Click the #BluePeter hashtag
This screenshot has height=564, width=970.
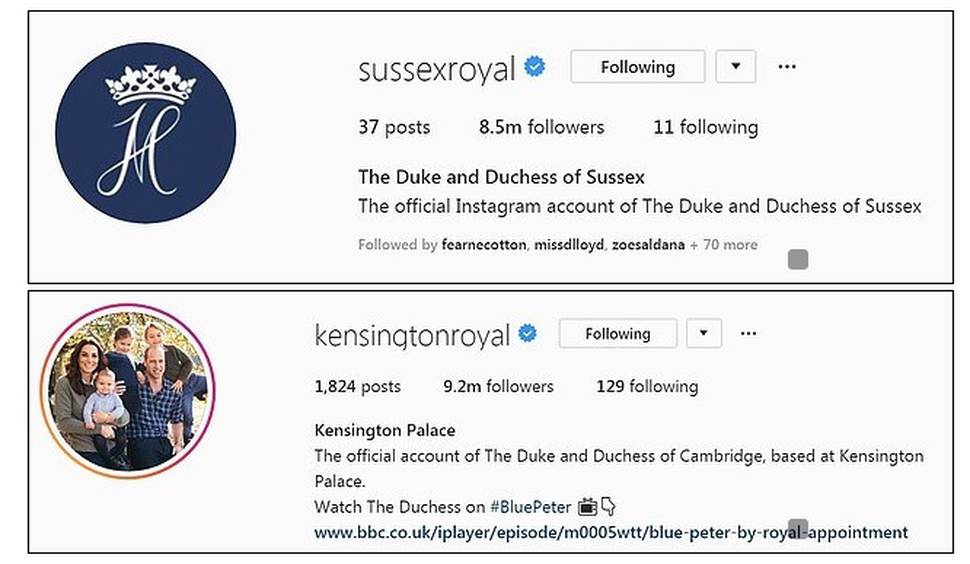click(x=529, y=507)
